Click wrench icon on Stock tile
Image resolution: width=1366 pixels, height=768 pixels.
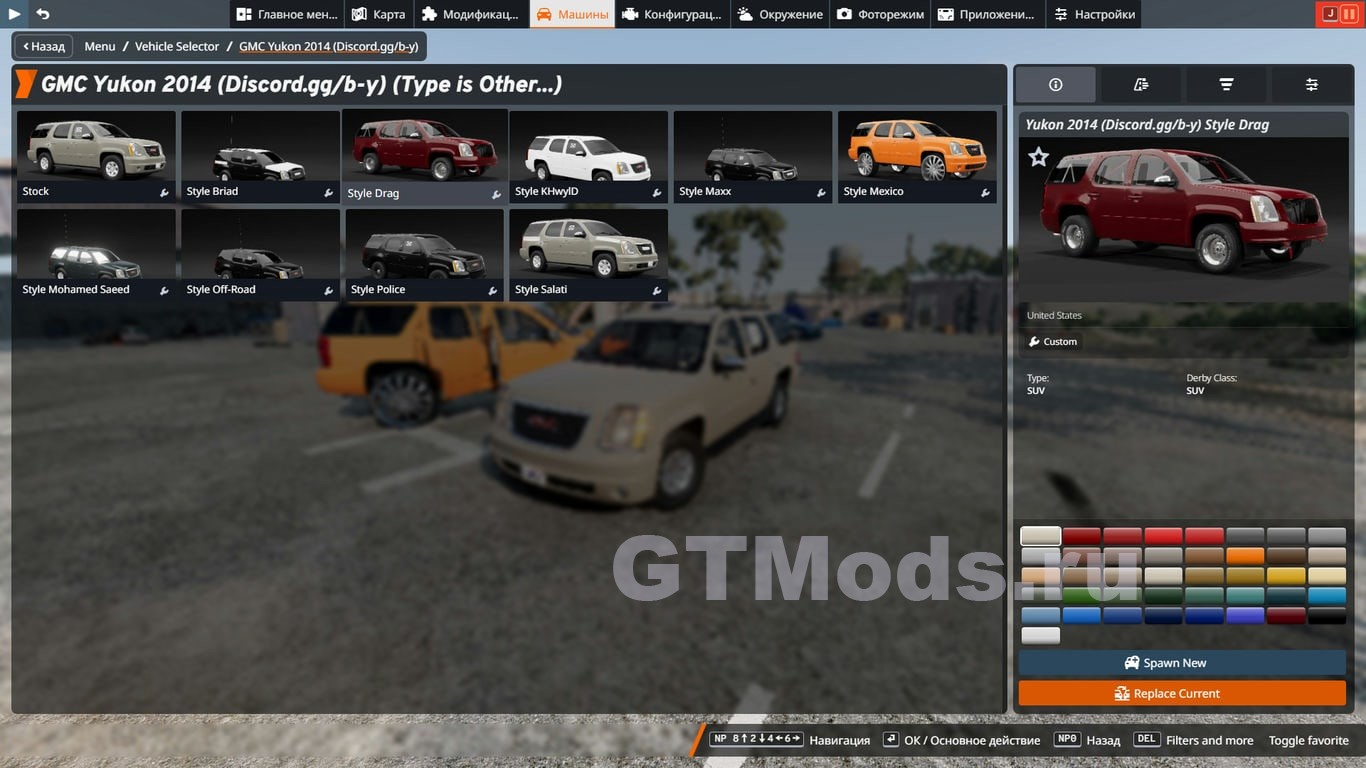164,193
